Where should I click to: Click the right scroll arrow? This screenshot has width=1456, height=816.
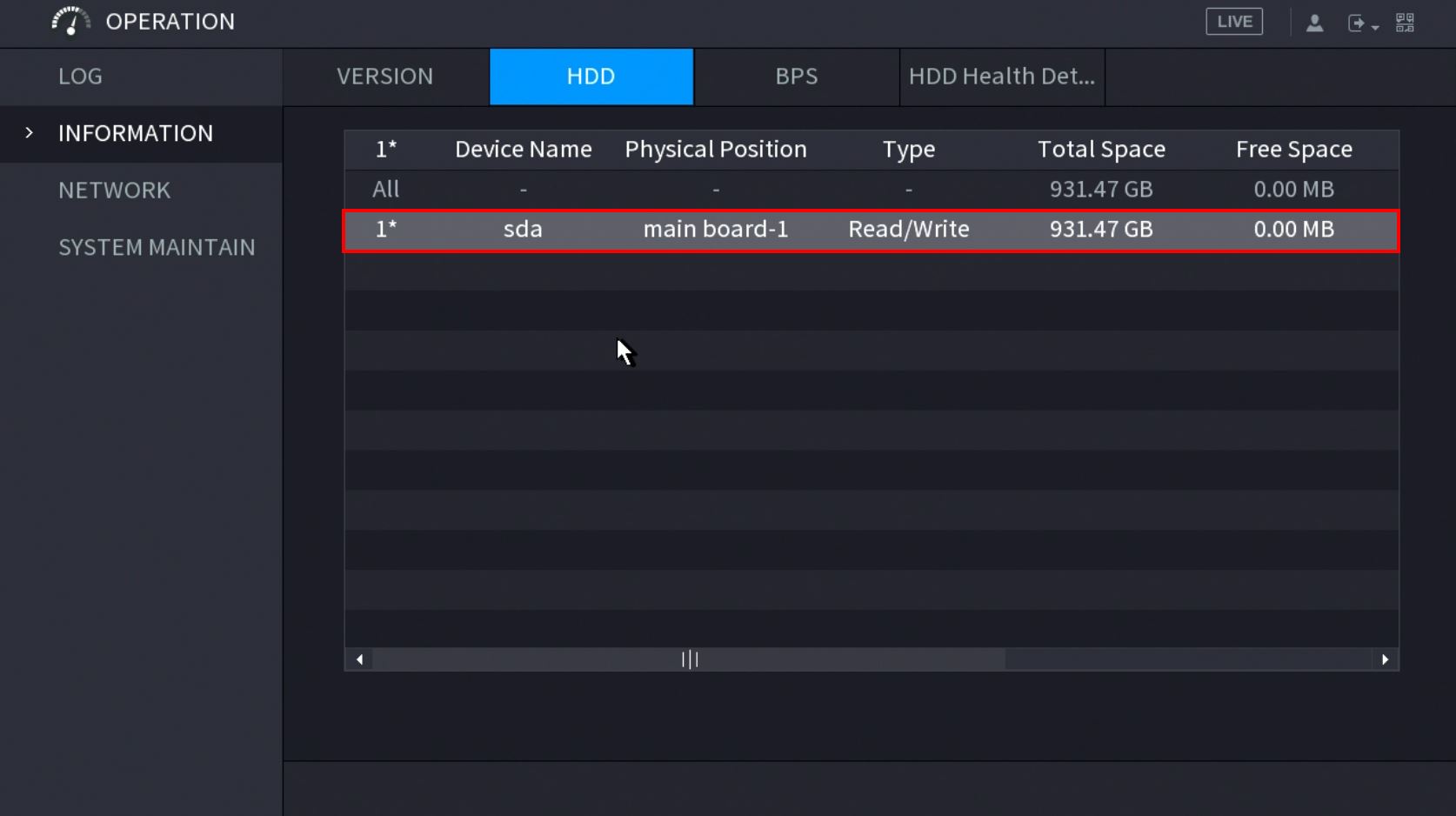click(1385, 659)
